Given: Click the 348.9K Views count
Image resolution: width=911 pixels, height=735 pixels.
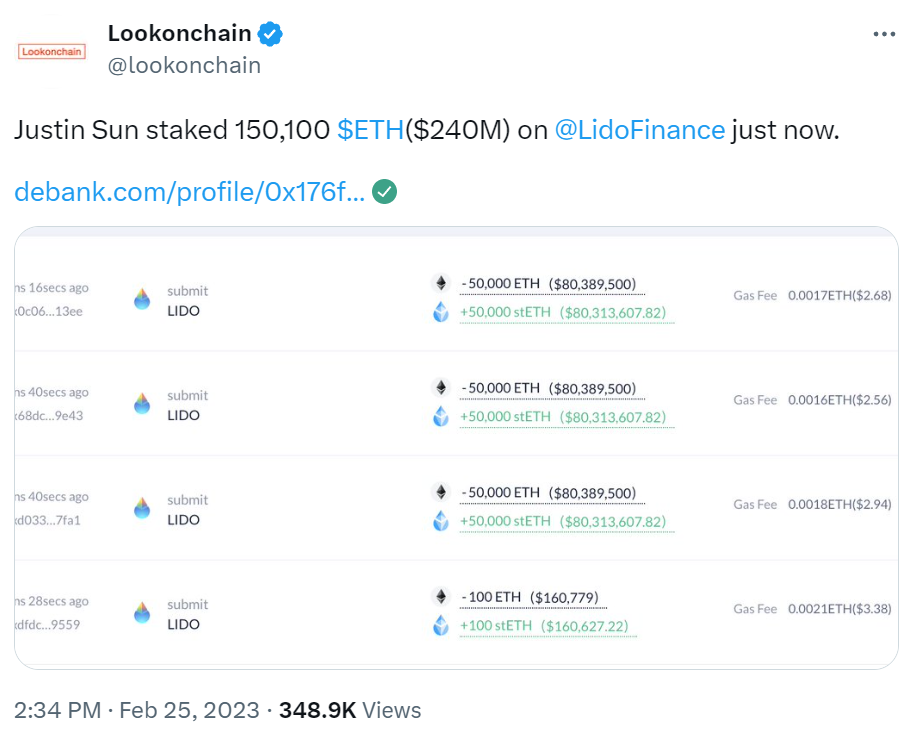Looking at the screenshot, I should pos(350,710).
